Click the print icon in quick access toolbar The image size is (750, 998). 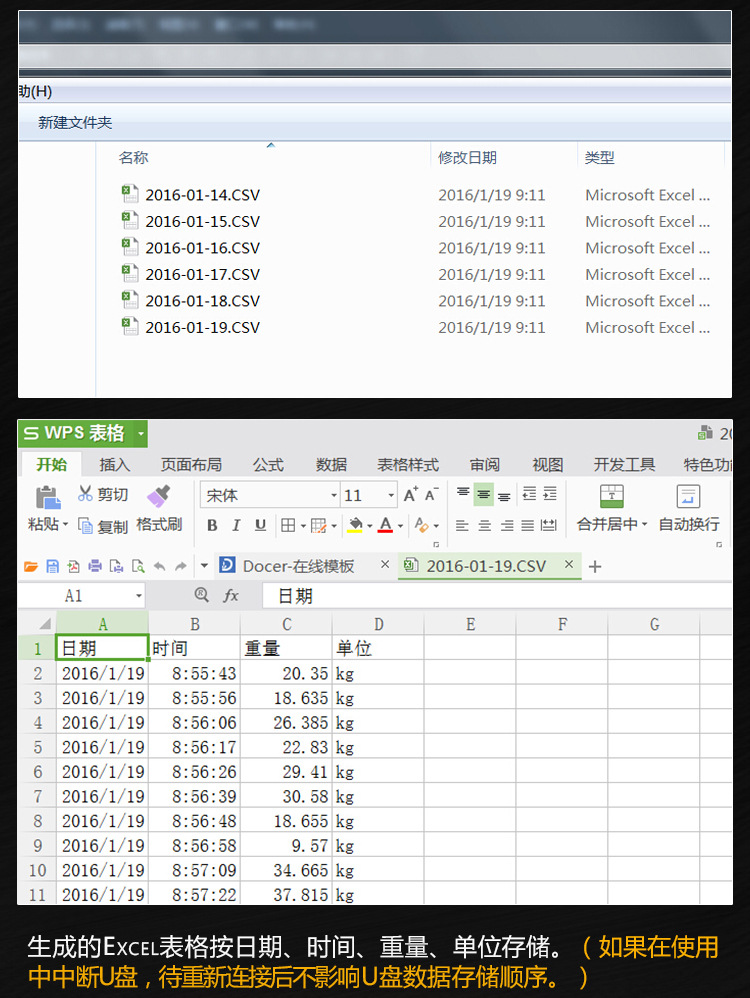(x=95, y=566)
